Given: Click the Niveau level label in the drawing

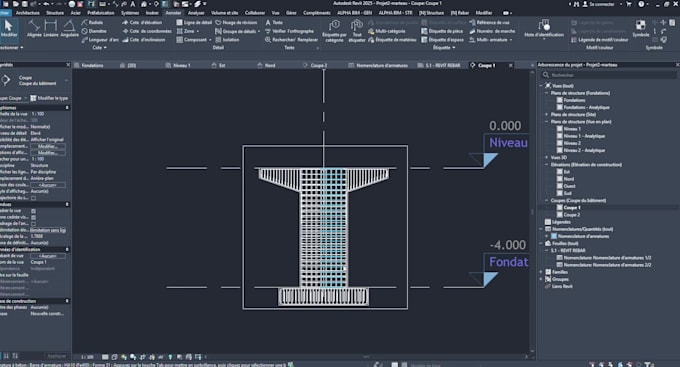Looking at the screenshot, I should coord(508,143).
